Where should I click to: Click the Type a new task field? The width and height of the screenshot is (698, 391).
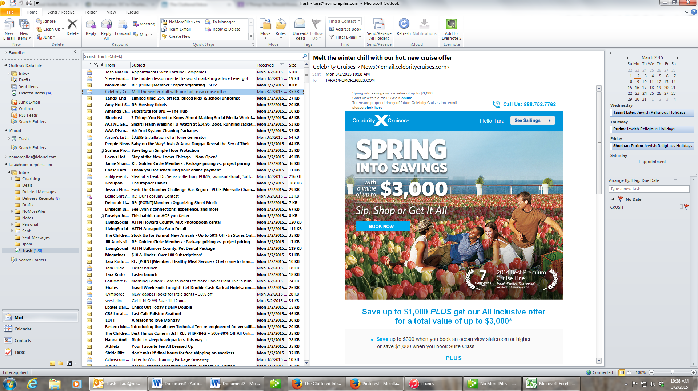coord(649,189)
